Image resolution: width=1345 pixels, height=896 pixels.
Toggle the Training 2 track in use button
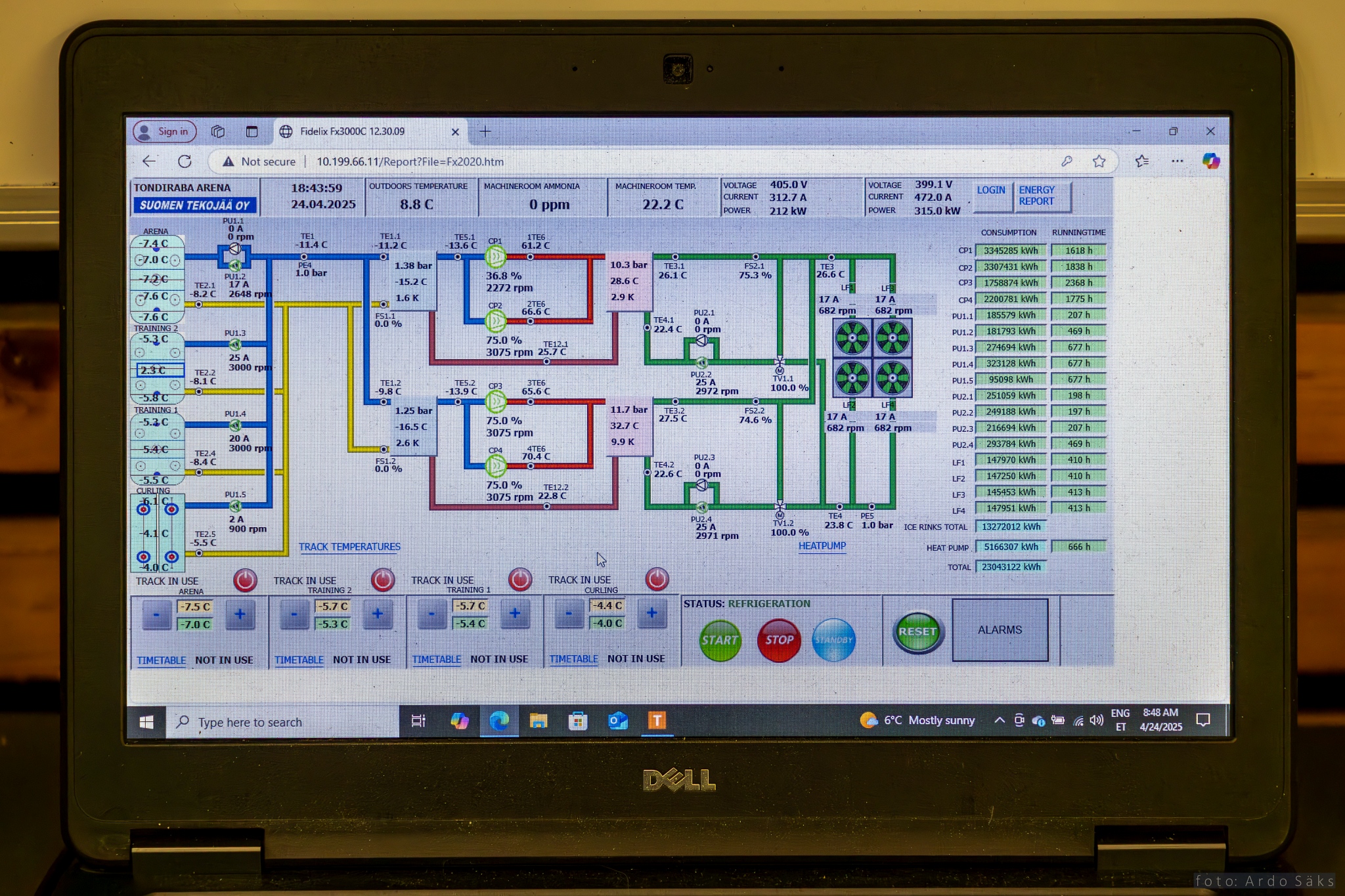tap(383, 580)
